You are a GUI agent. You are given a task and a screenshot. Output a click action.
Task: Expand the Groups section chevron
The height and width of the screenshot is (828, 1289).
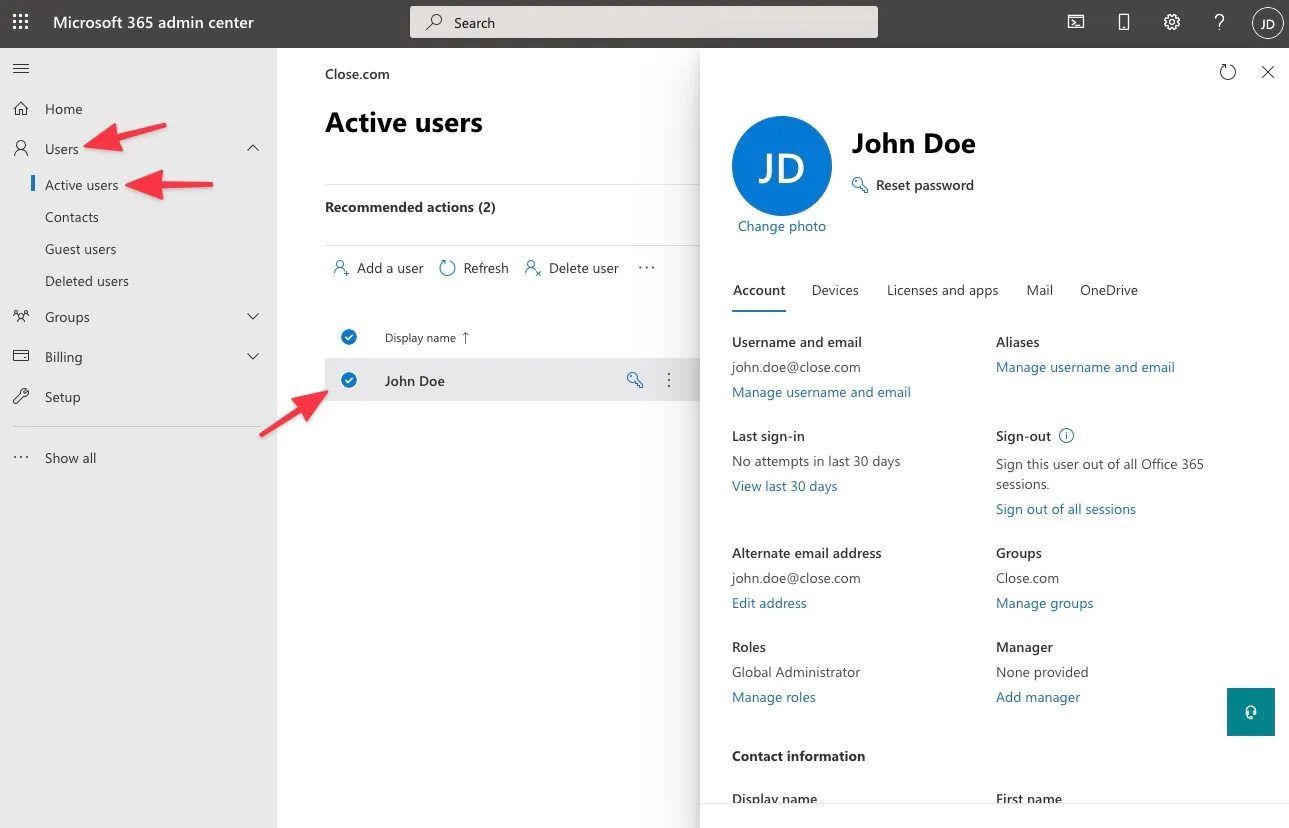point(253,316)
